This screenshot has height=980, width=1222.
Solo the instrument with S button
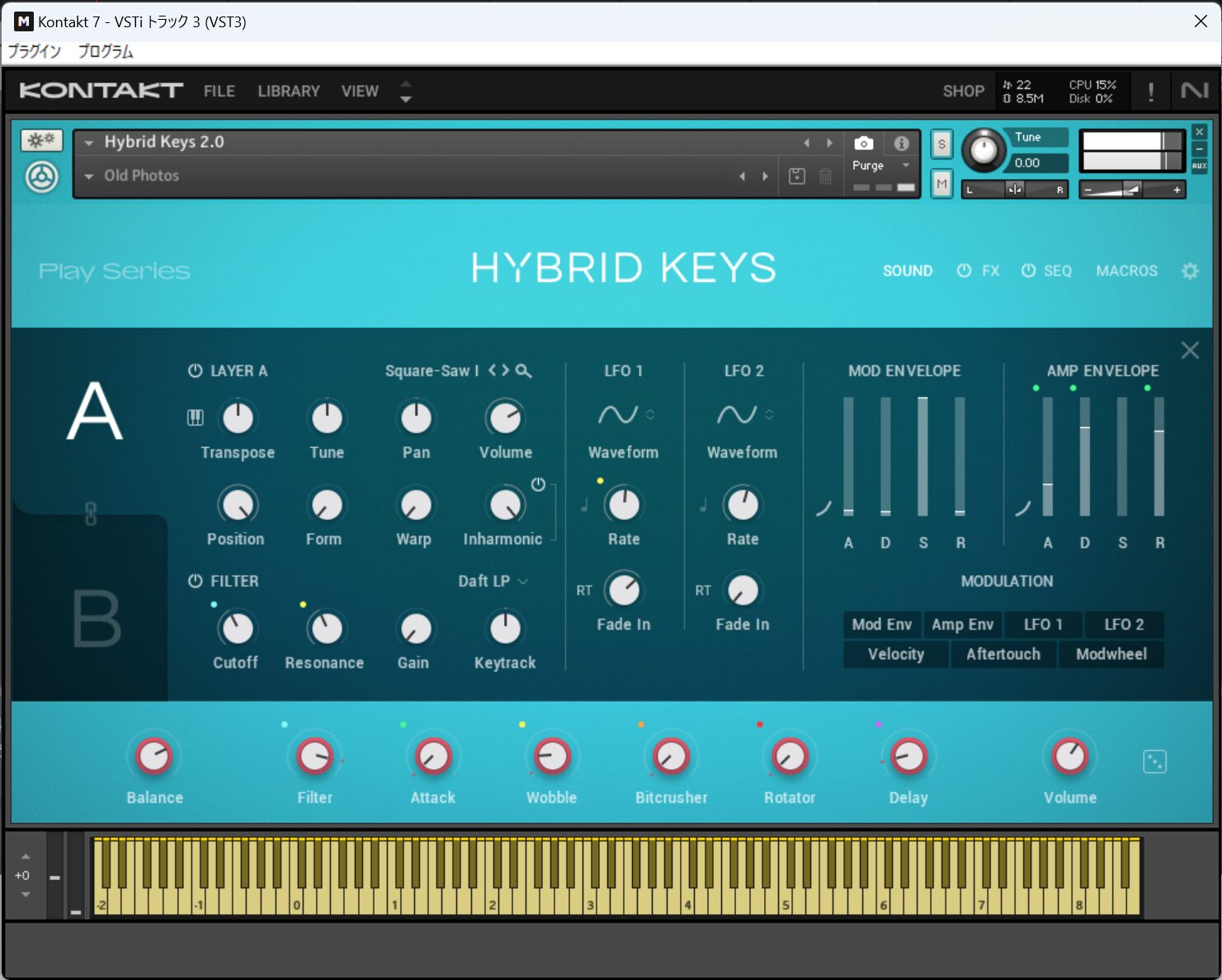pyautogui.click(x=941, y=144)
